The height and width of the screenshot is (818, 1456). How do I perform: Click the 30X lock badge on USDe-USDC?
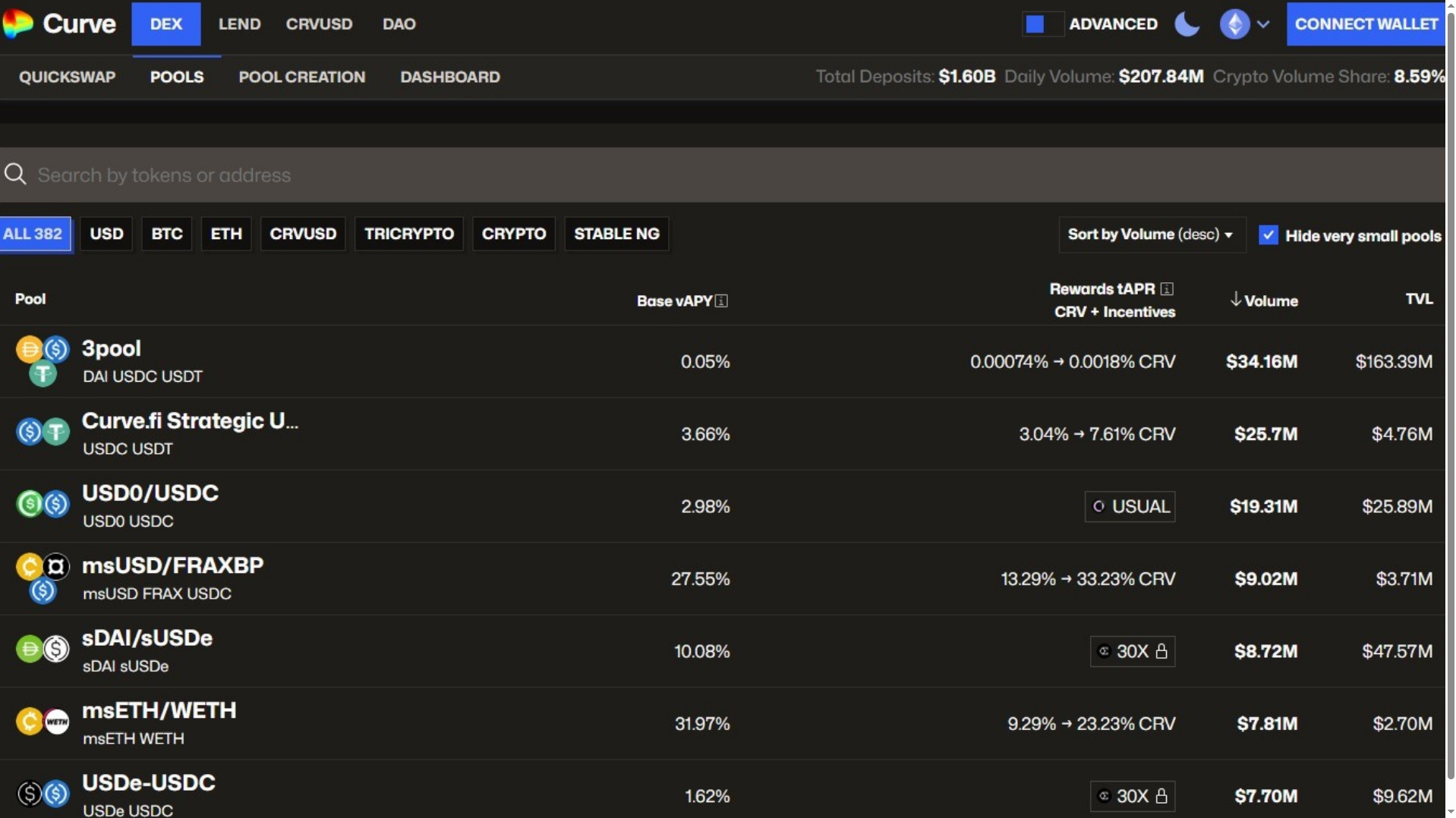coord(1132,796)
